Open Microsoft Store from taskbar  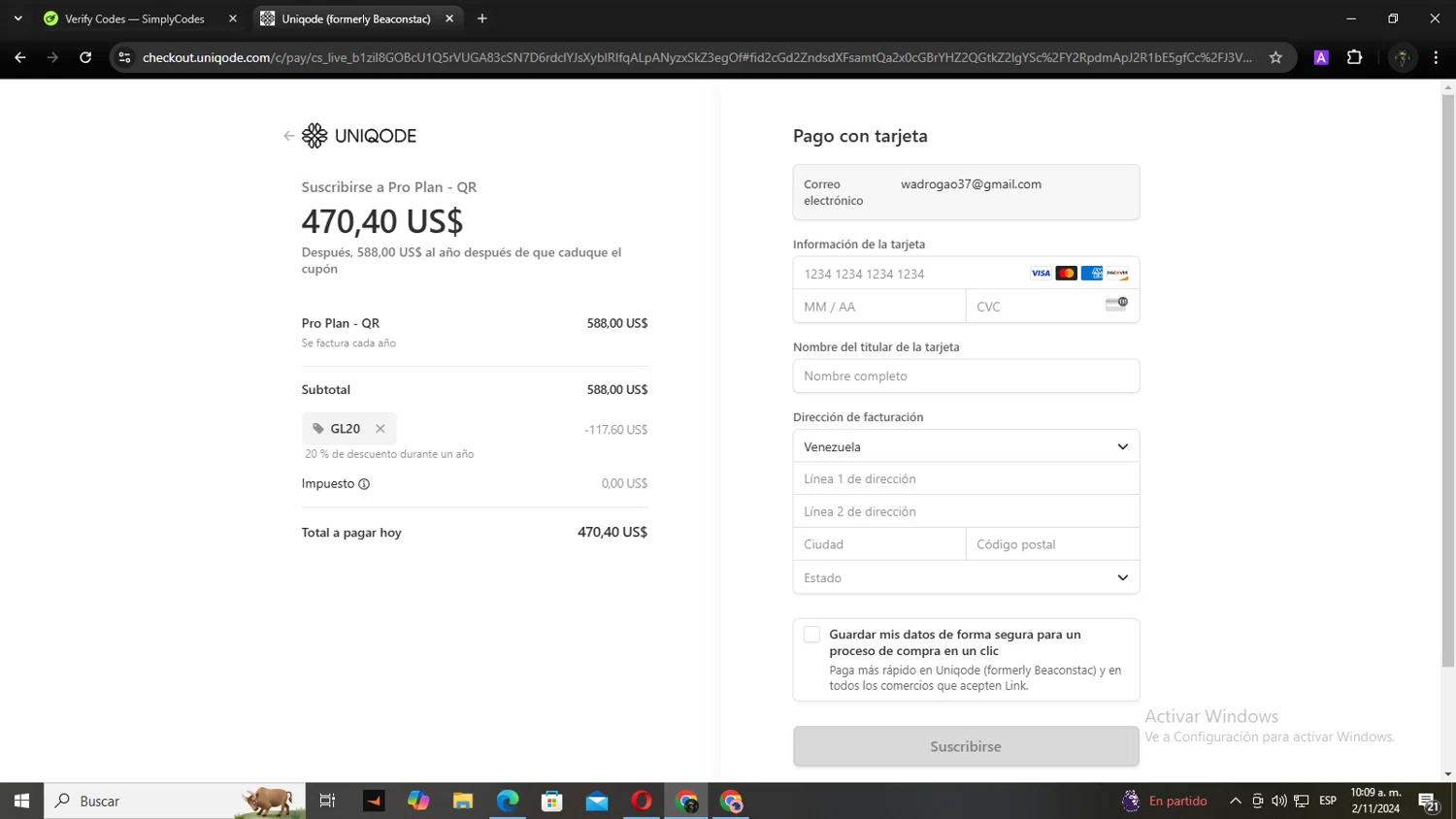pos(552,802)
